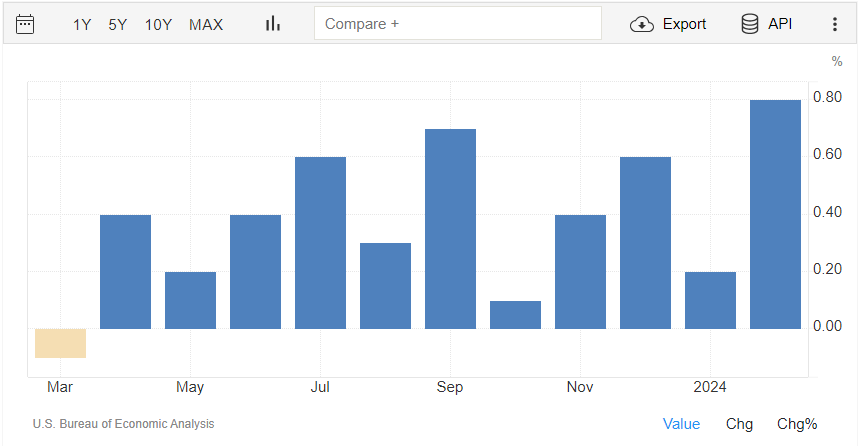This screenshot has width=858, height=446.
Task: Click the 2024 x-axis label
Action: click(x=710, y=387)
